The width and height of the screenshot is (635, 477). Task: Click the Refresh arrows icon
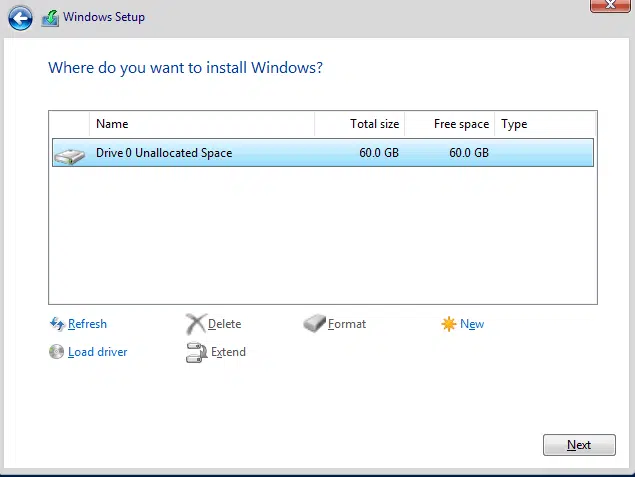pos(57,324)
